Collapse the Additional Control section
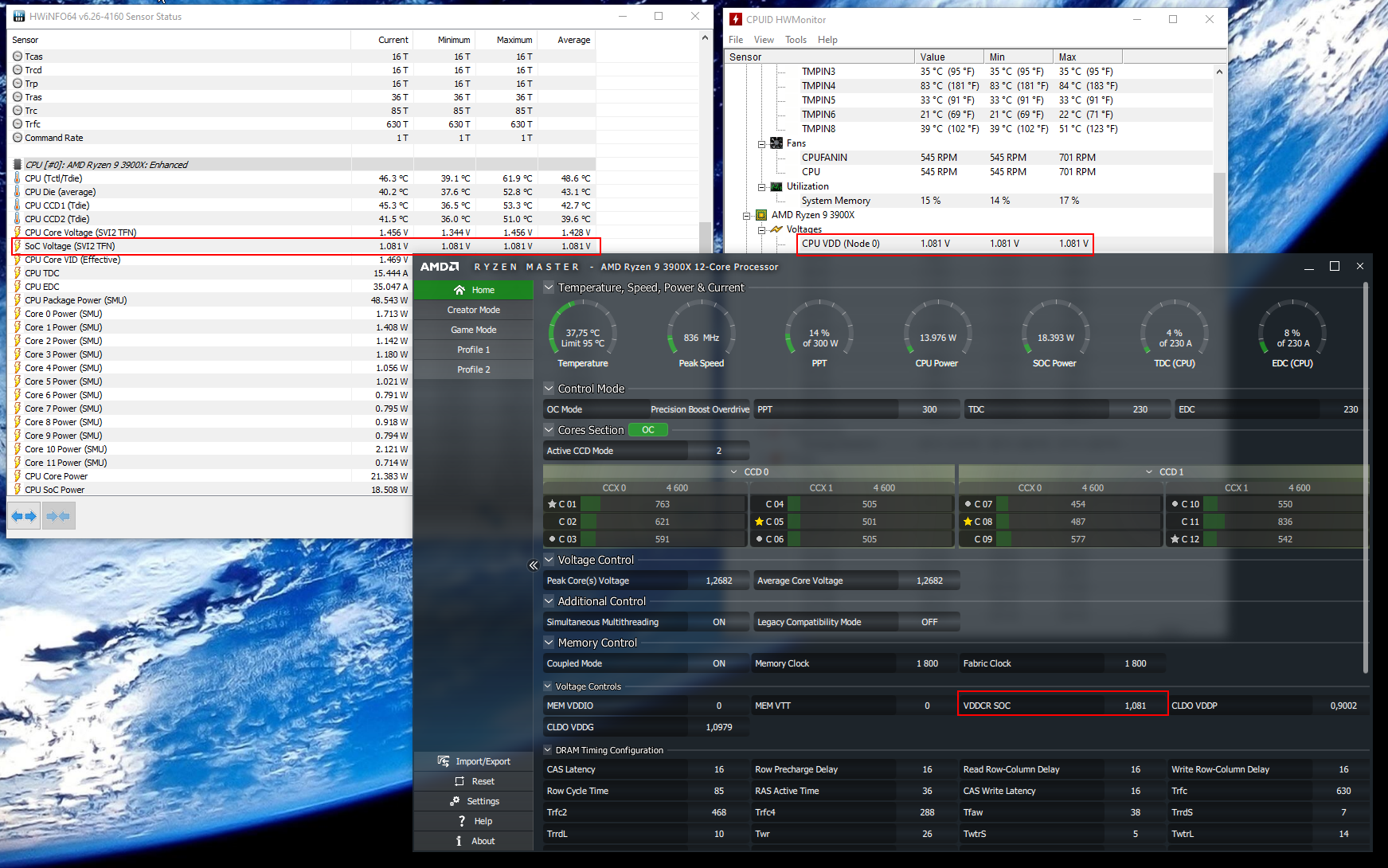This screenshot has height=868, width=1388. tap(549, 601)
